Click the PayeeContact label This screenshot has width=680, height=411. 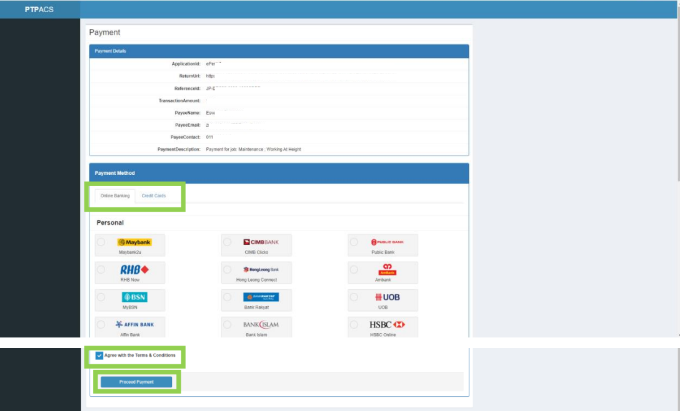185,137
